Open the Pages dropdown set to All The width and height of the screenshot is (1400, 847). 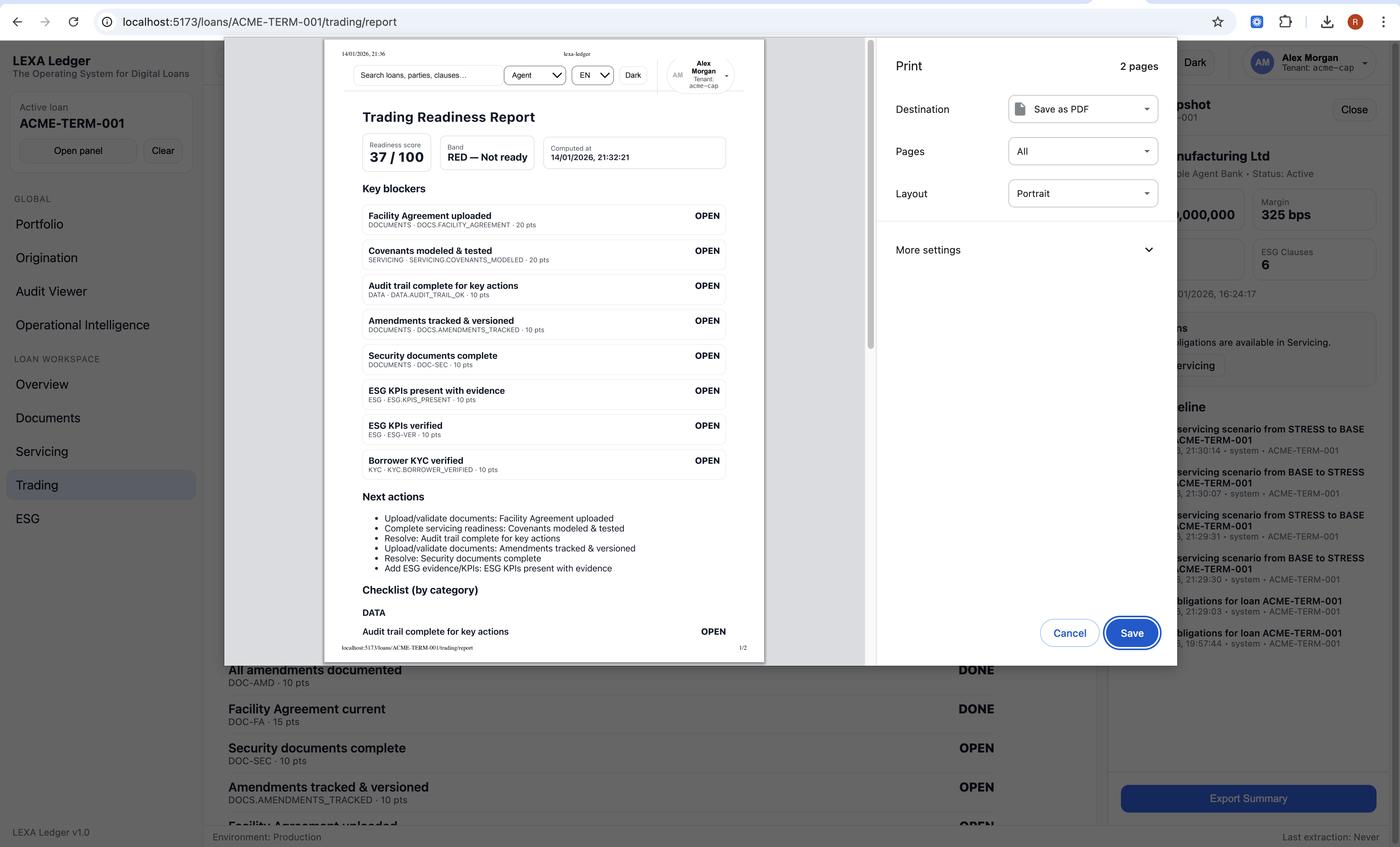pos(1082,151)
